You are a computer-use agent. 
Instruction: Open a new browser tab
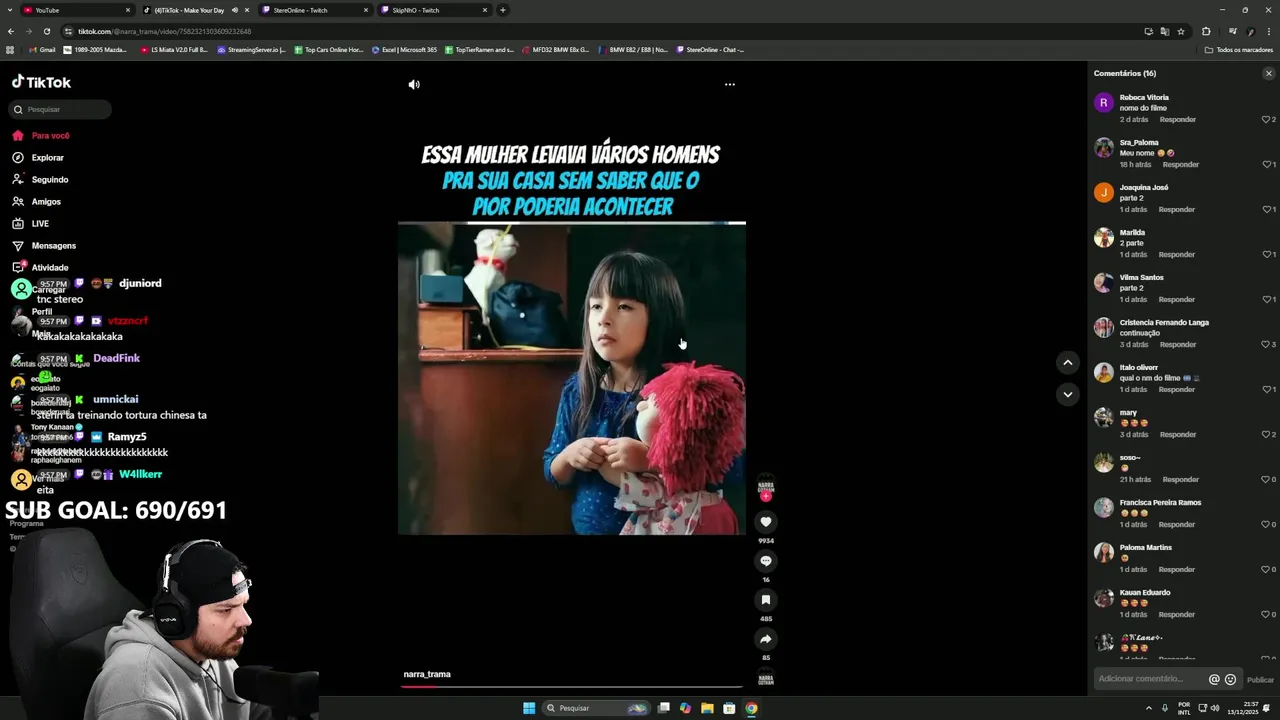(x=503, y=10)
